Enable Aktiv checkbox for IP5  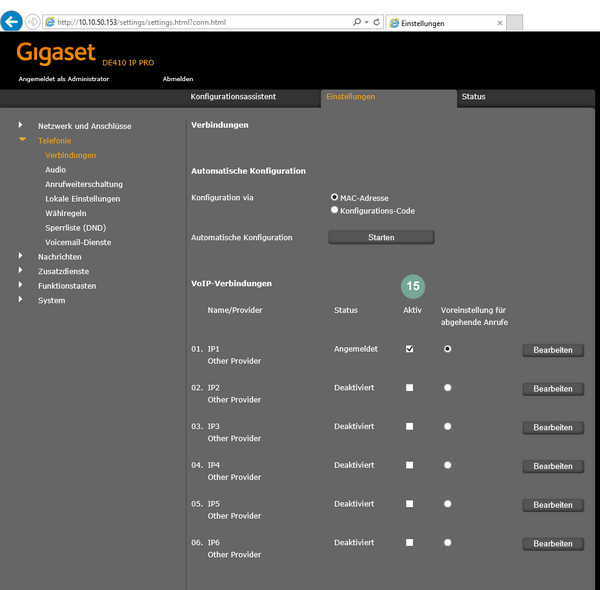tap(409, 503)
